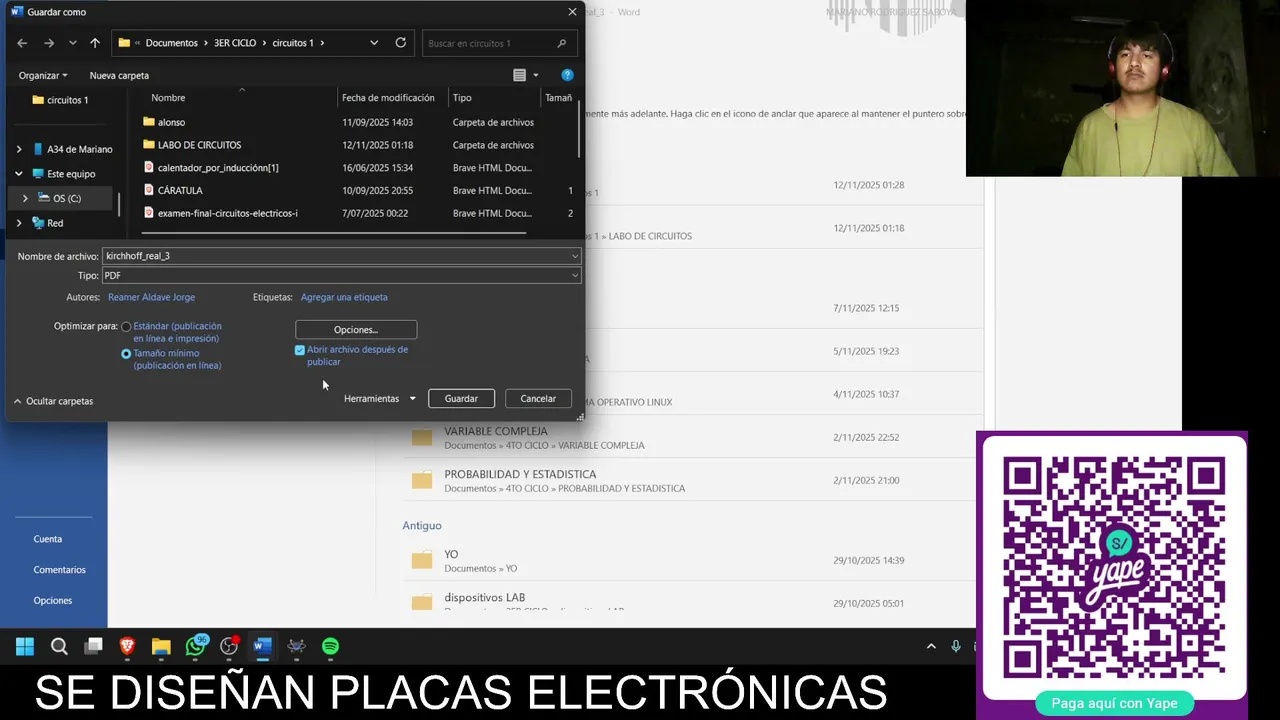Open File Explorer from taskbar

[161, 646]
